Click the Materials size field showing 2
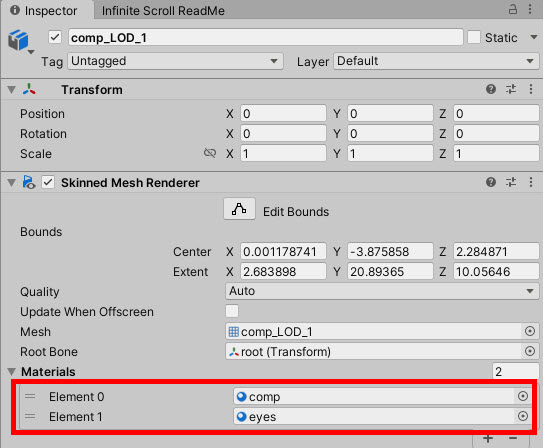This screenshot has width=543, height=448. (515, 371)
